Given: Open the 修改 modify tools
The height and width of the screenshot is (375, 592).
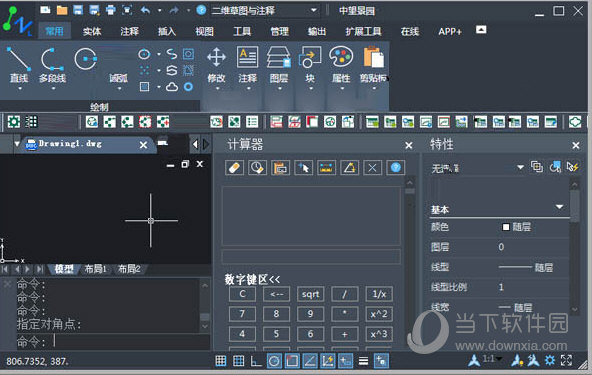Looking at the screenshot, I should (216, 64).
